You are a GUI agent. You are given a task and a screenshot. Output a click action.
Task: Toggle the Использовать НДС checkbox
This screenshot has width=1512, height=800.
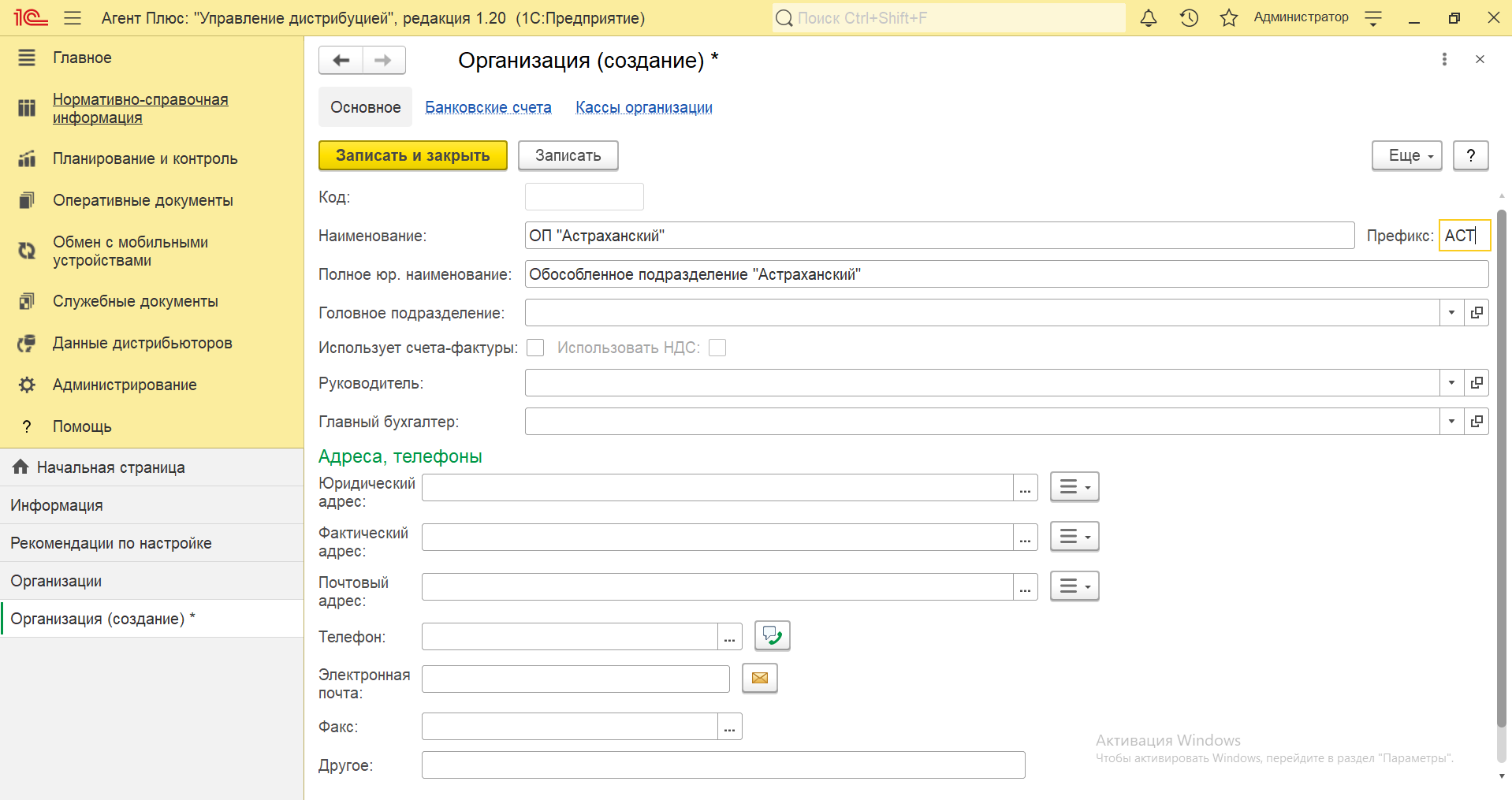pos(717,348)
